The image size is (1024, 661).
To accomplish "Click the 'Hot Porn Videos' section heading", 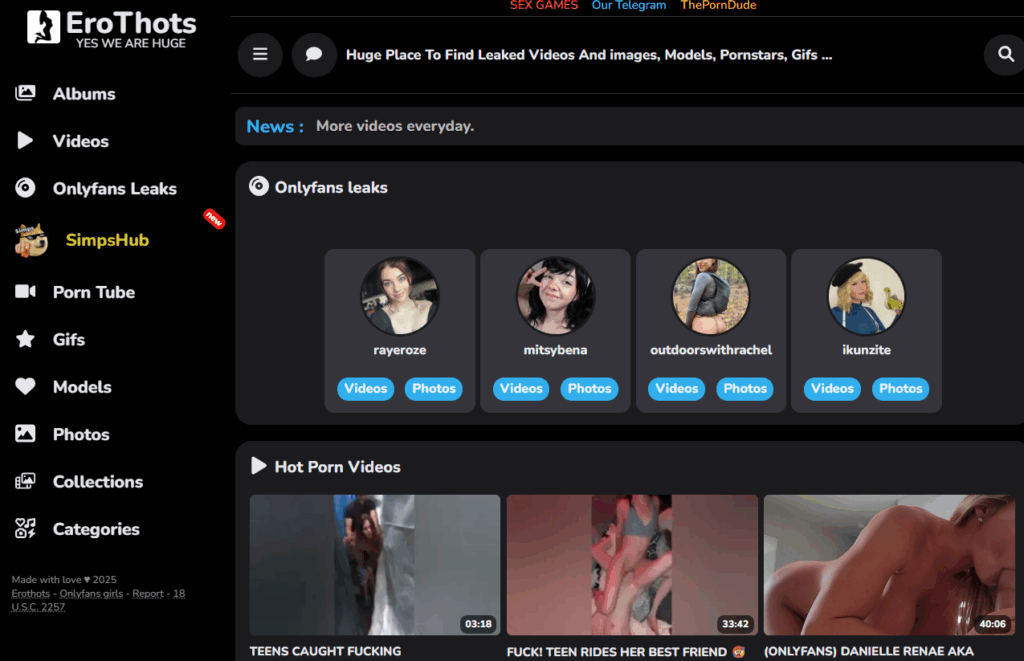I will 338,467.
